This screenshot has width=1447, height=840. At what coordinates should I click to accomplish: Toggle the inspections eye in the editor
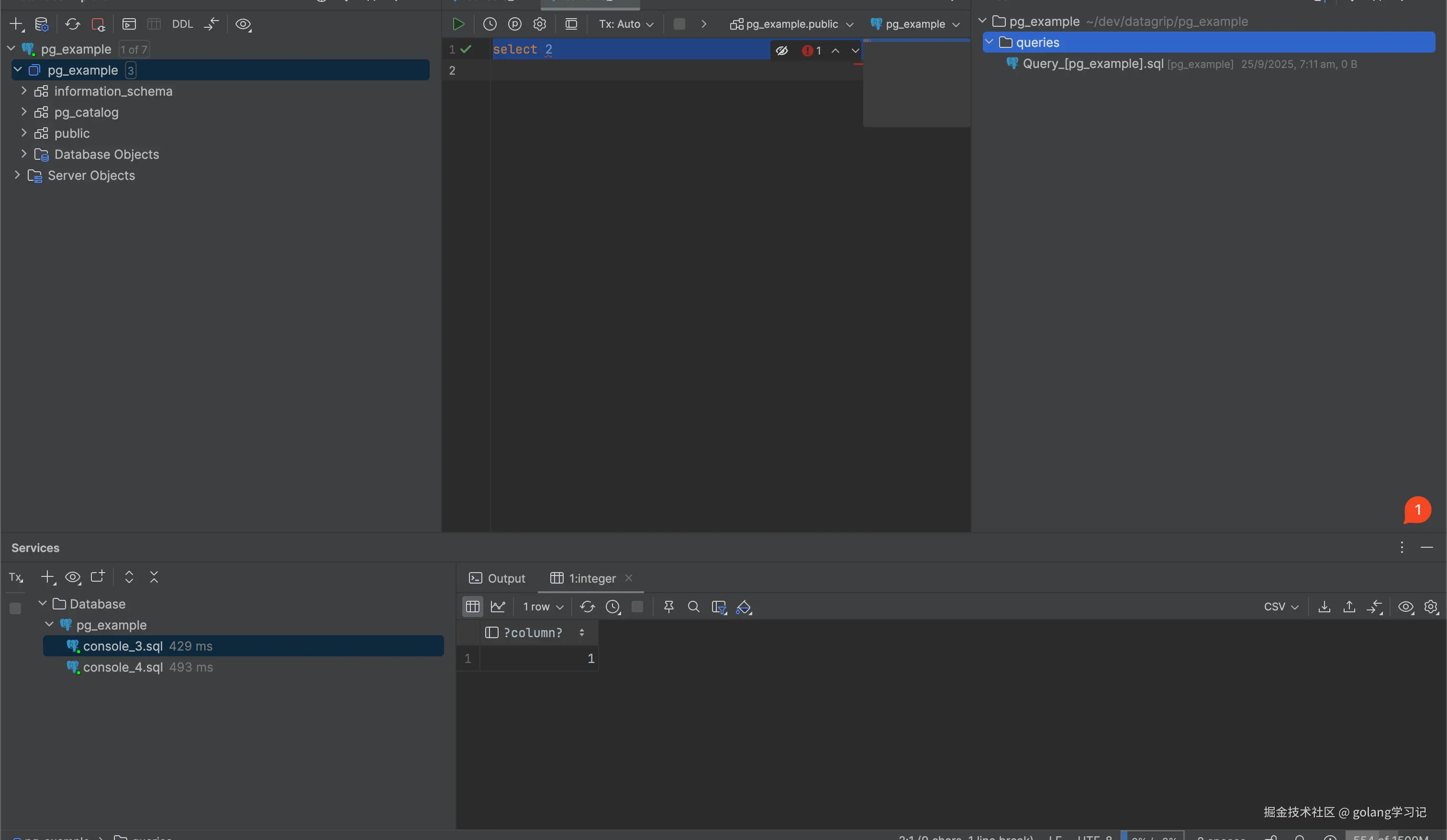point(781,51)
